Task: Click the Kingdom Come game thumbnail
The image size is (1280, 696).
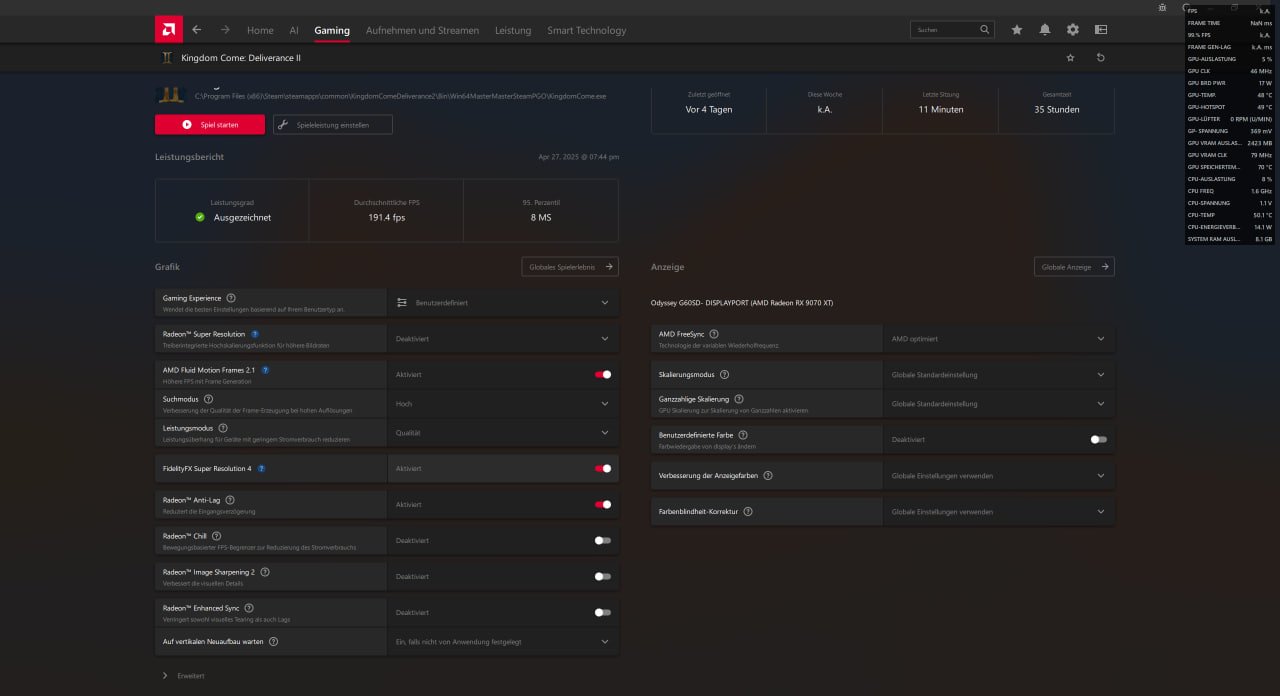Action: pos(170,94)
